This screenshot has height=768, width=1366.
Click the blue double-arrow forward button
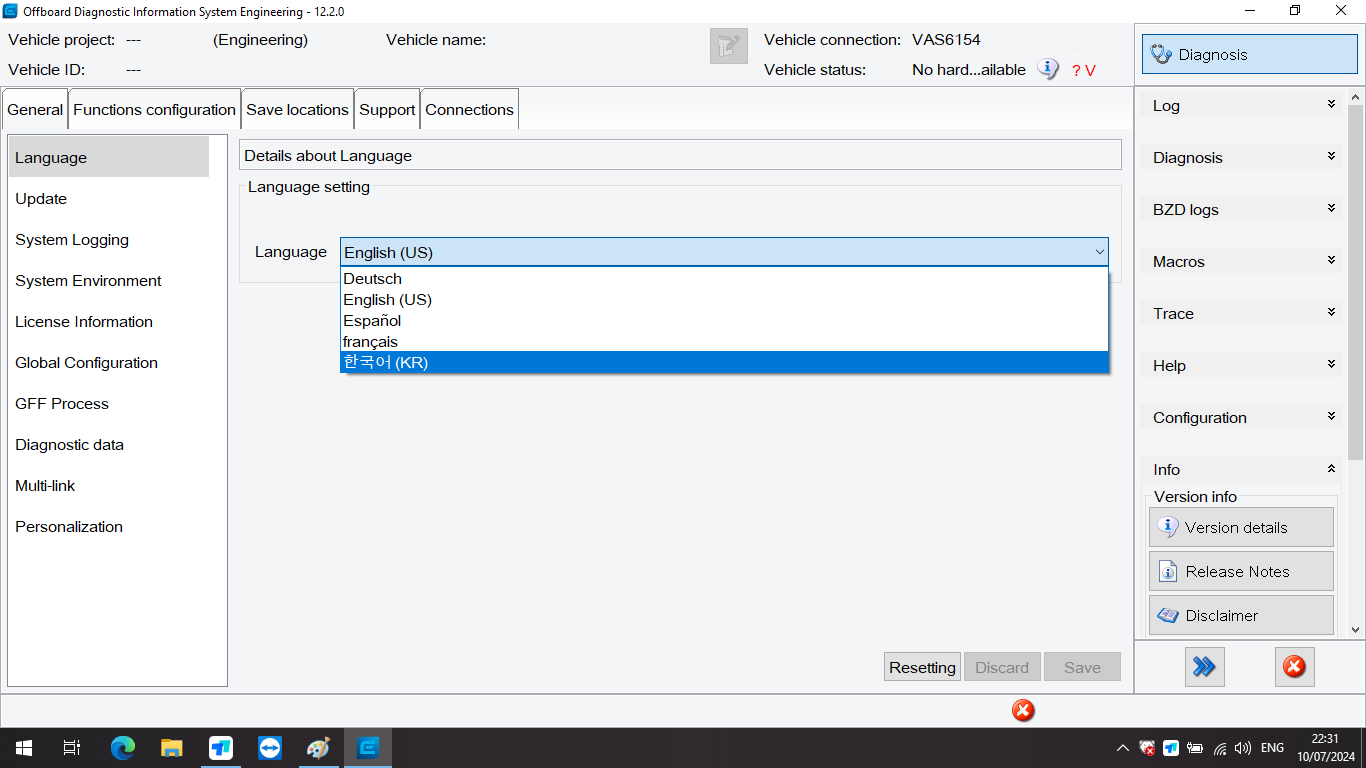pyautogui.click(x=1204, y=667)
